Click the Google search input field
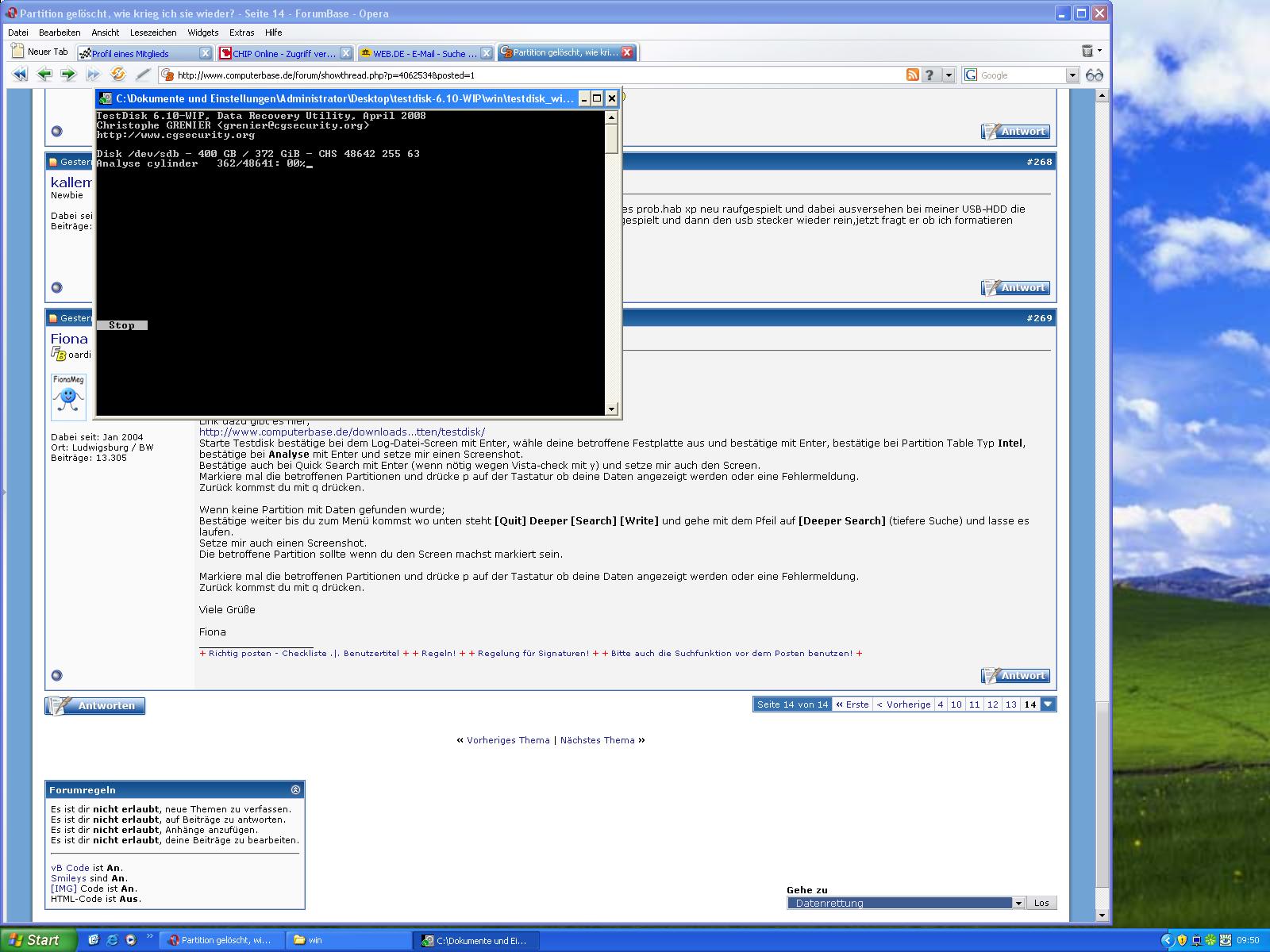1270x952 pixels. tap(1022, 75)
